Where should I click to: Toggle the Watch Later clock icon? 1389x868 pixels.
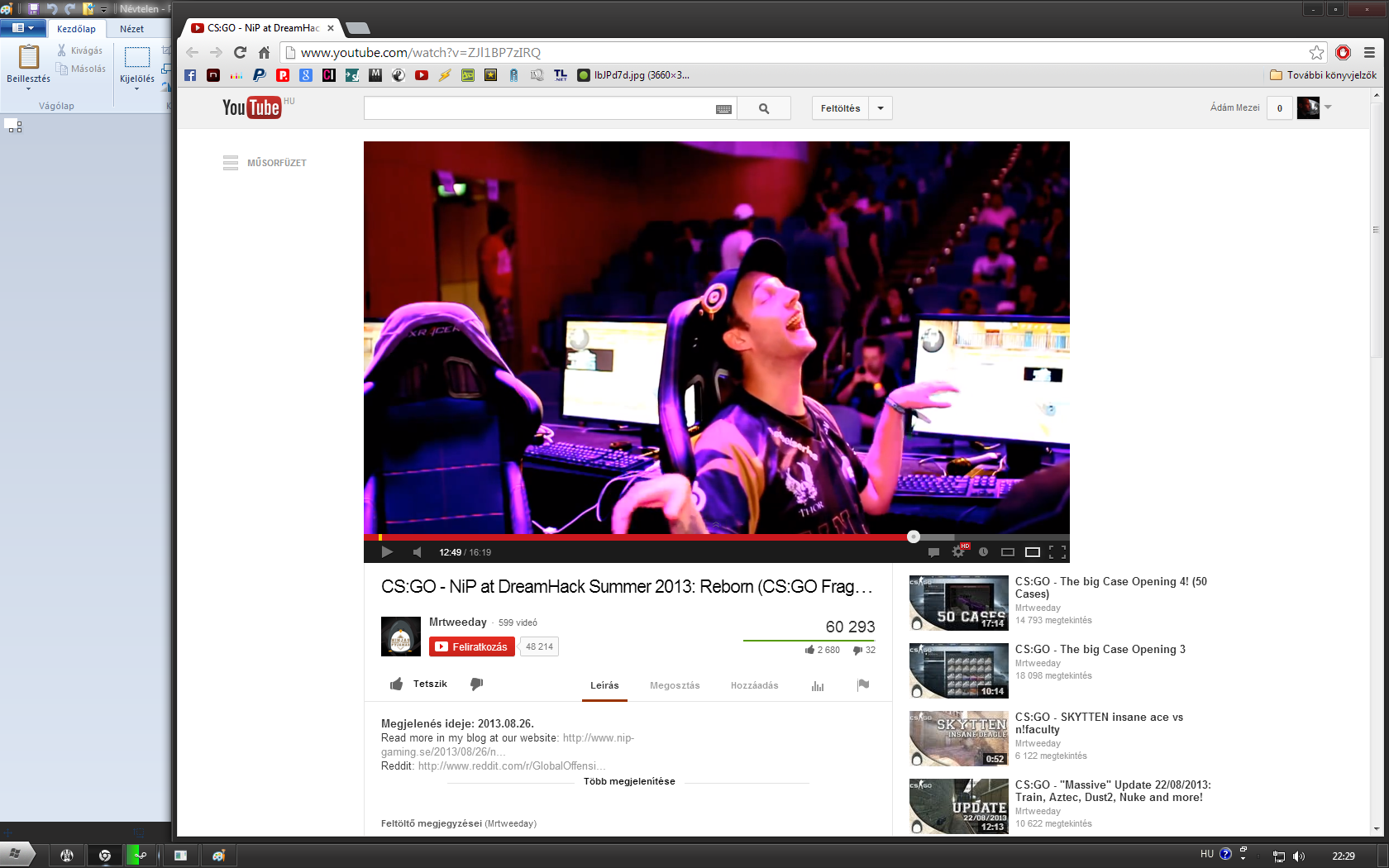click(x=983, y=552)
